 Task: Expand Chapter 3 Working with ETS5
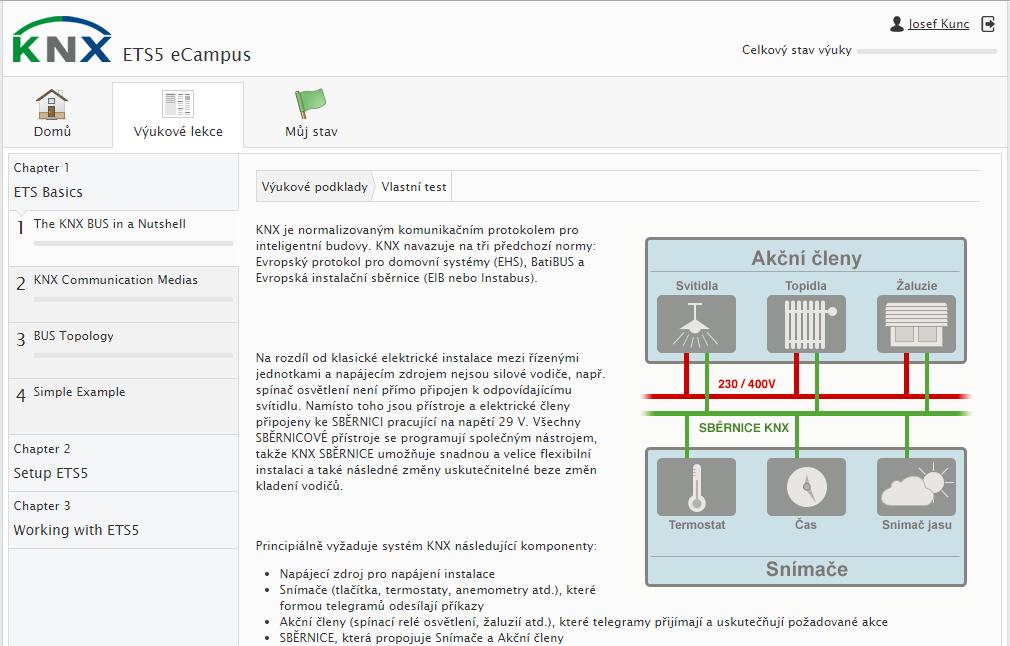(123, 520)
